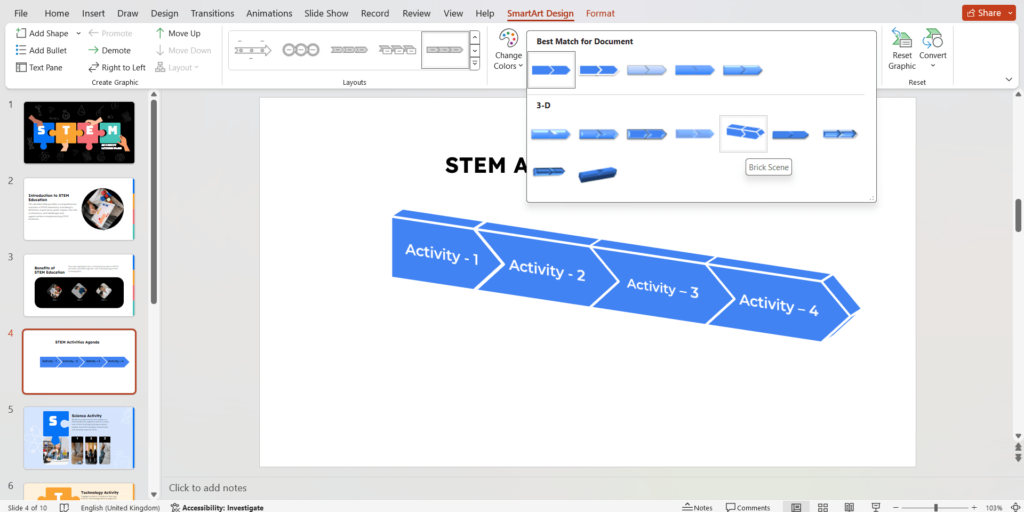Toggle Notes pane in status bar
Viewport: 1024px width, 512px height.
point(697,507)
